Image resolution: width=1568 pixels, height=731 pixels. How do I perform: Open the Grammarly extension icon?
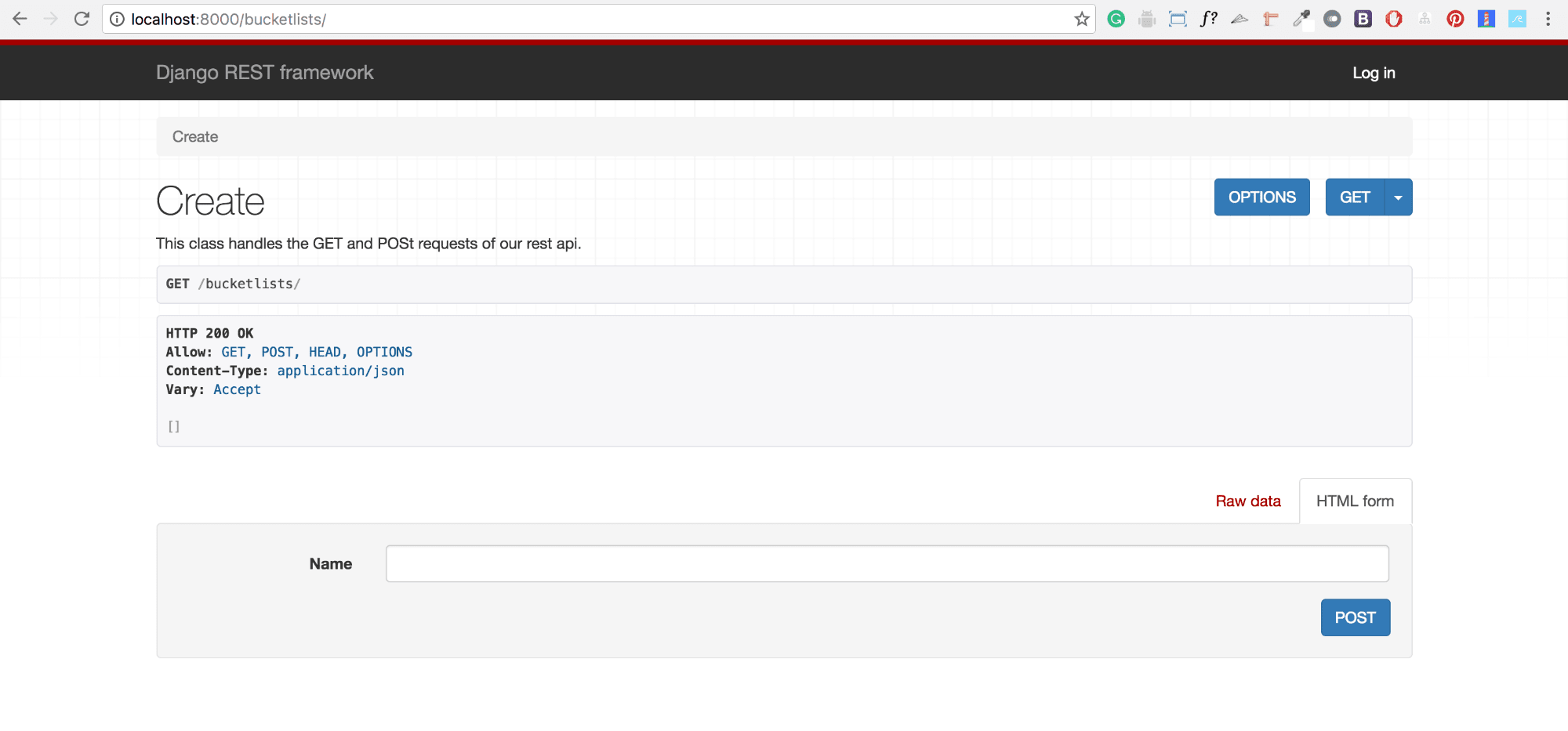[x=1116, y=19]
